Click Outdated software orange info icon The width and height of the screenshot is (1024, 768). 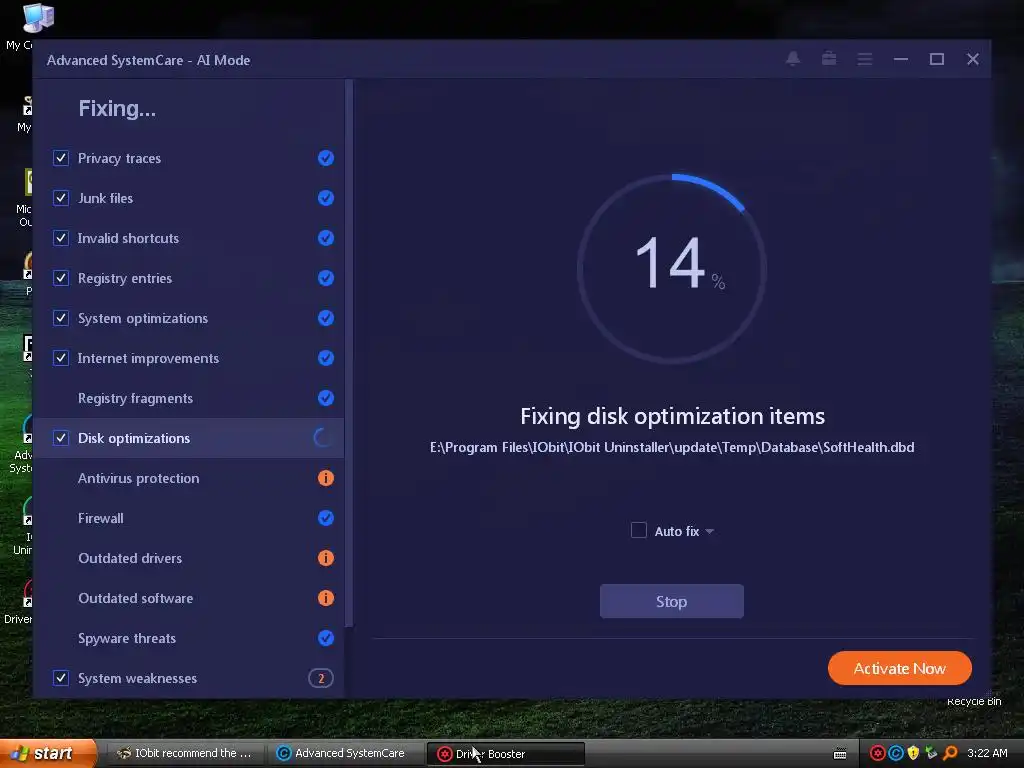pyautogui.click(x=326, y=598)
